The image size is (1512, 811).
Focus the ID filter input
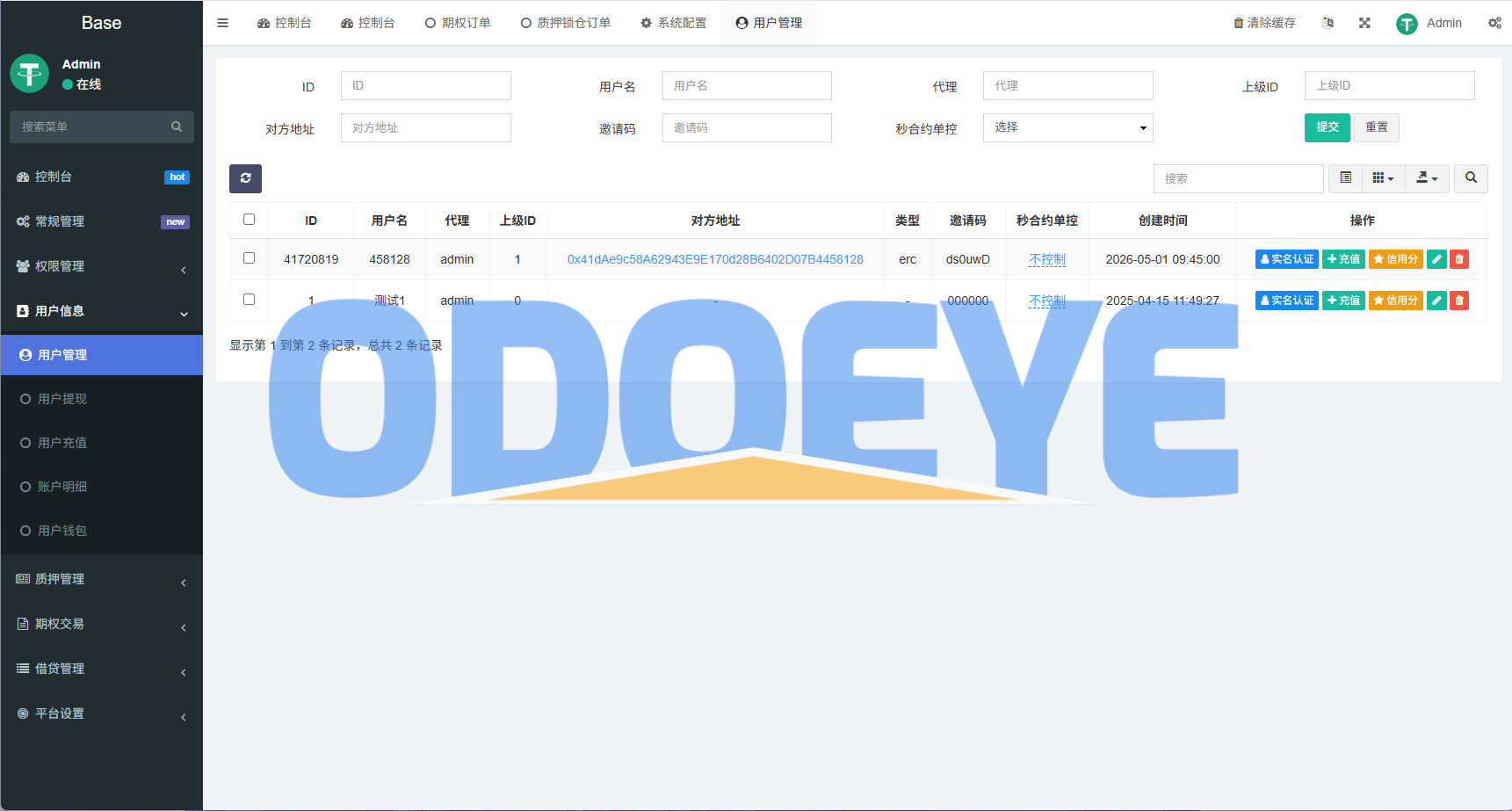(x=426, y=85)
